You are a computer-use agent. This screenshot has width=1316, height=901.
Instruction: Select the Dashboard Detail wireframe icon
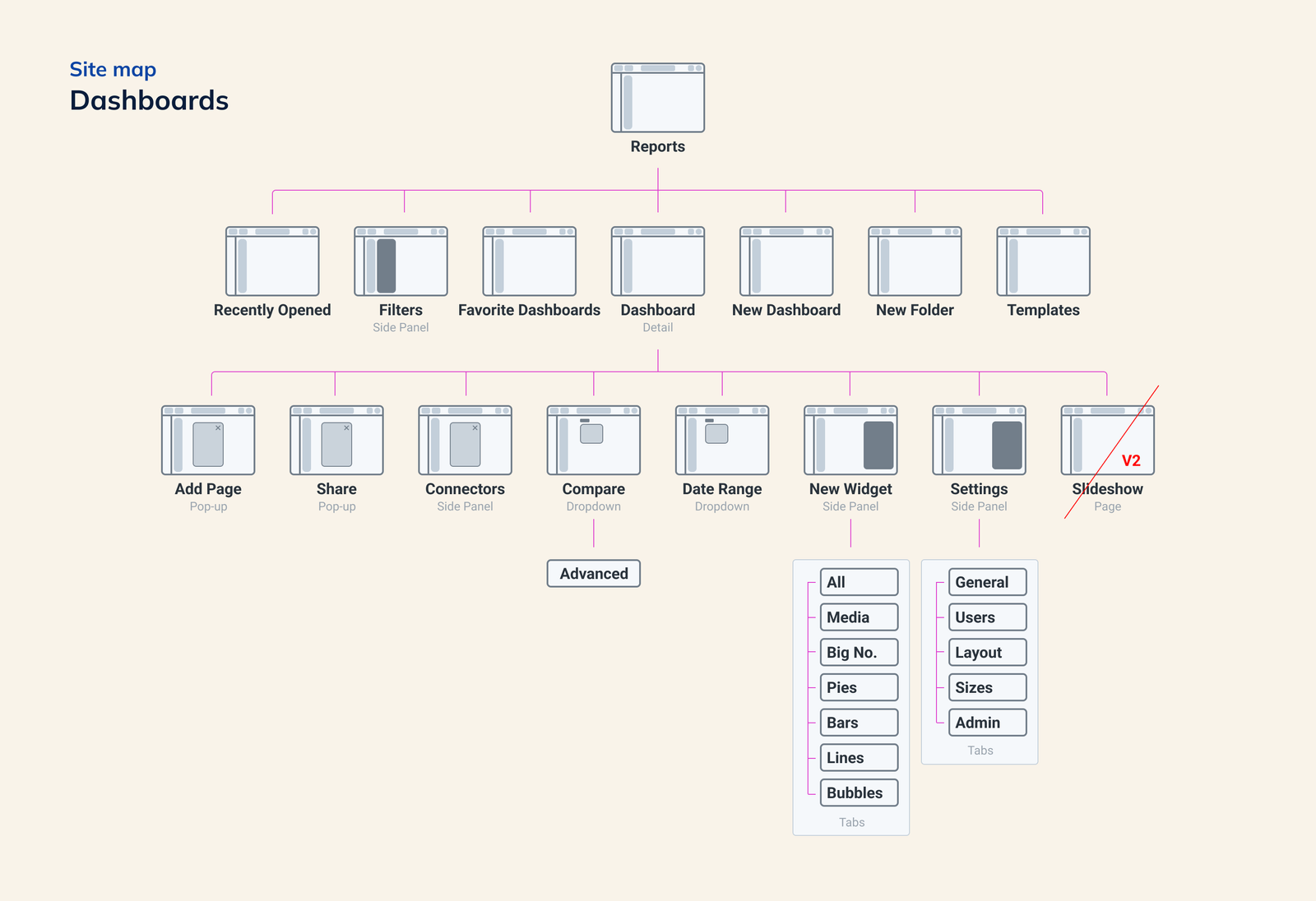pos(657,261)
